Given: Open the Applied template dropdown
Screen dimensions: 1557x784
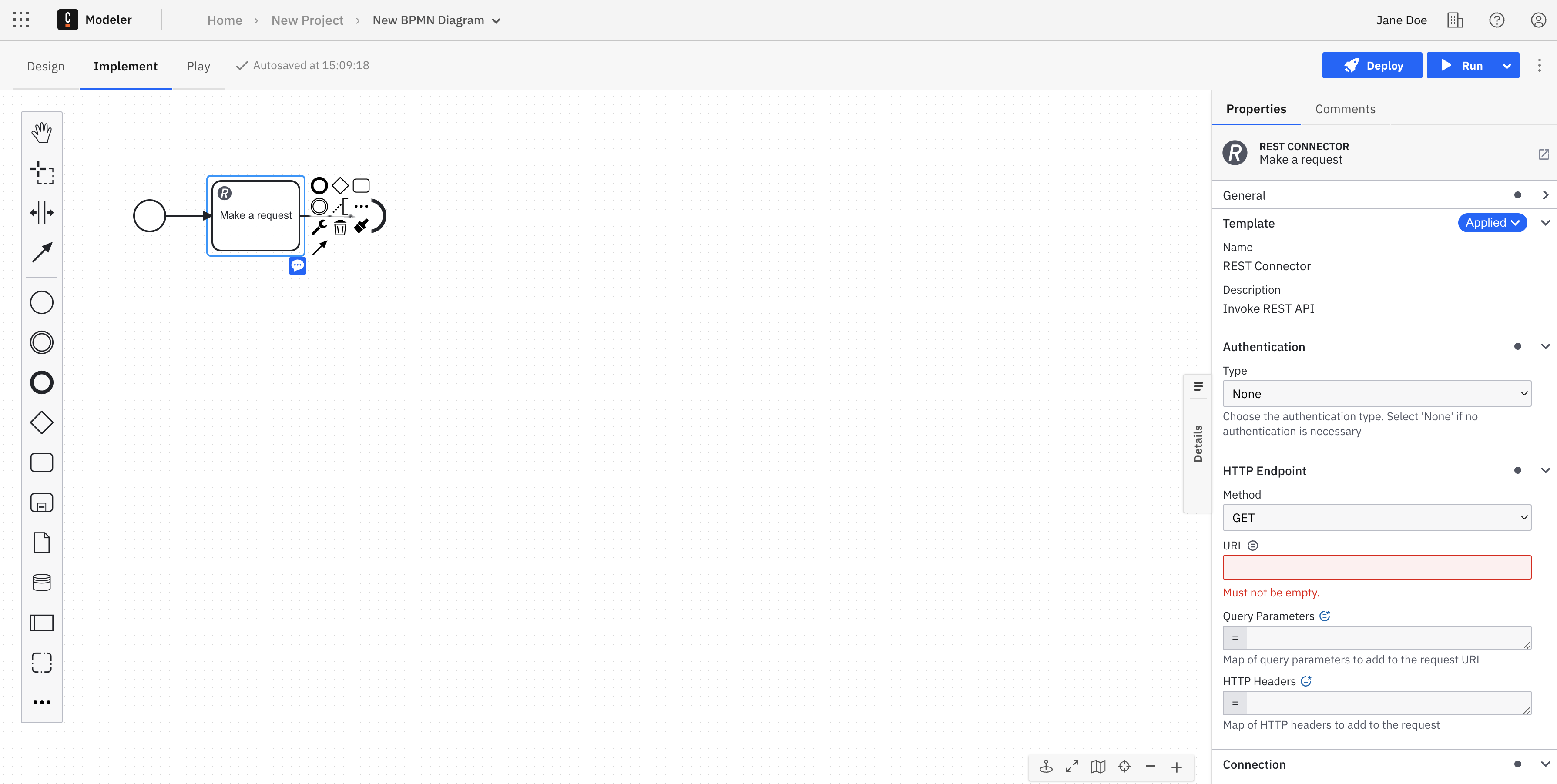Looking at the screenshot, I should (x=1492, y=222).
